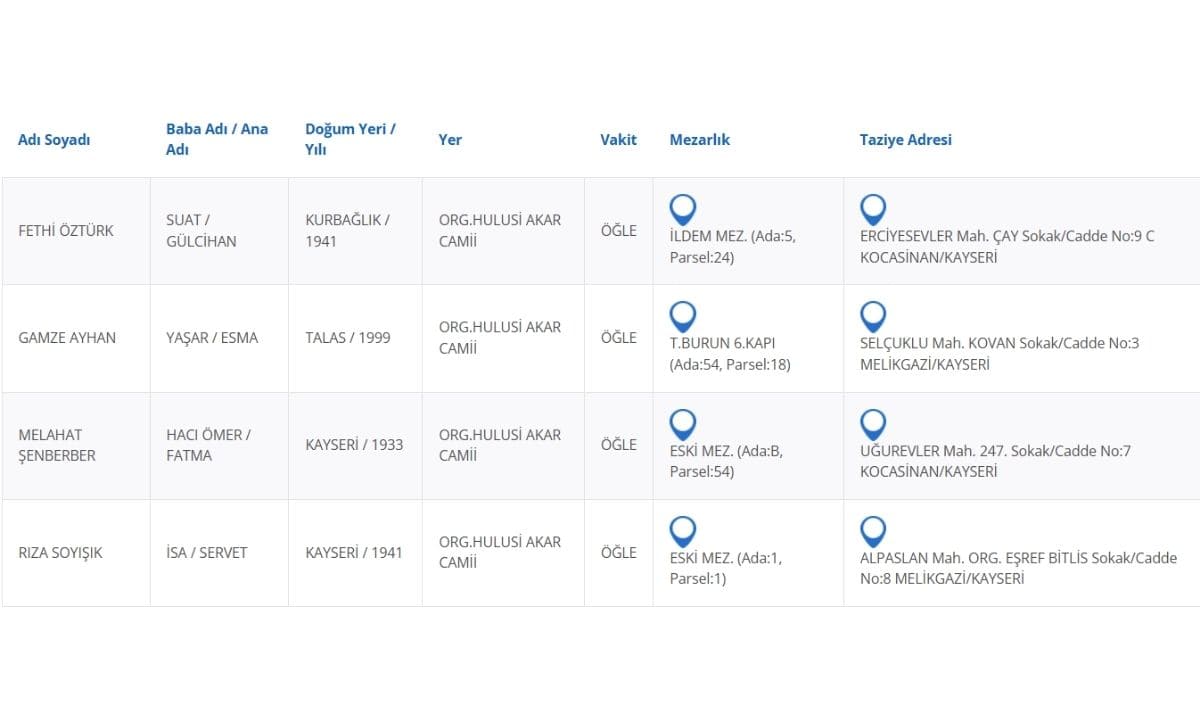Click the Taziye Adresi column header
1200x705 pixels.
click(905, 140)
